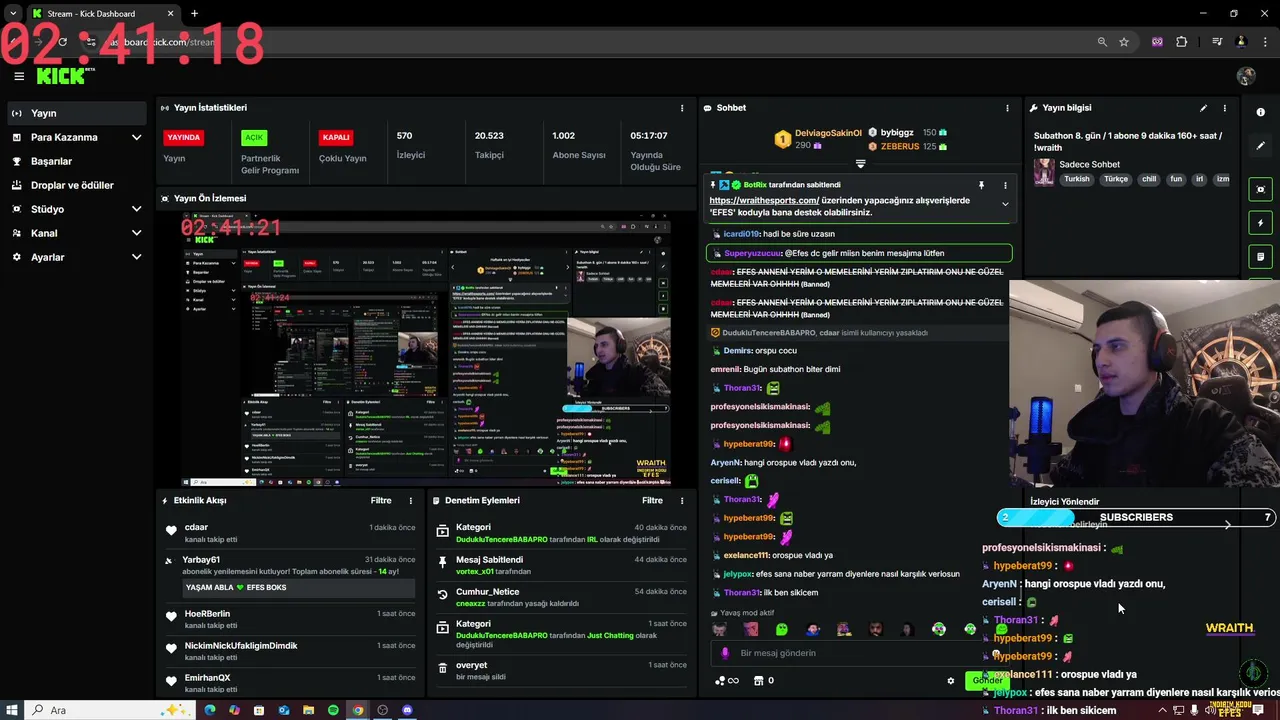Click the chill tag chip
This screenshot has height=720, width=1280.
[x=1149, y=179]
